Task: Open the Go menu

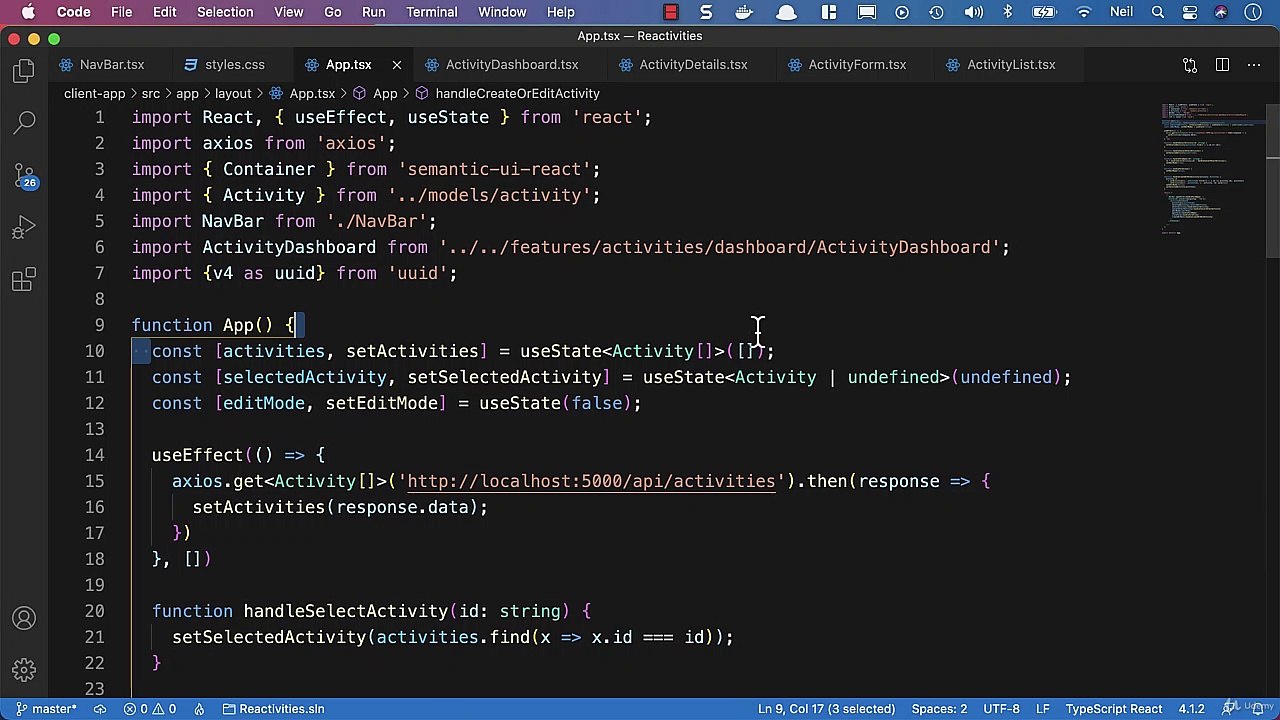Action: click(333, 12)
